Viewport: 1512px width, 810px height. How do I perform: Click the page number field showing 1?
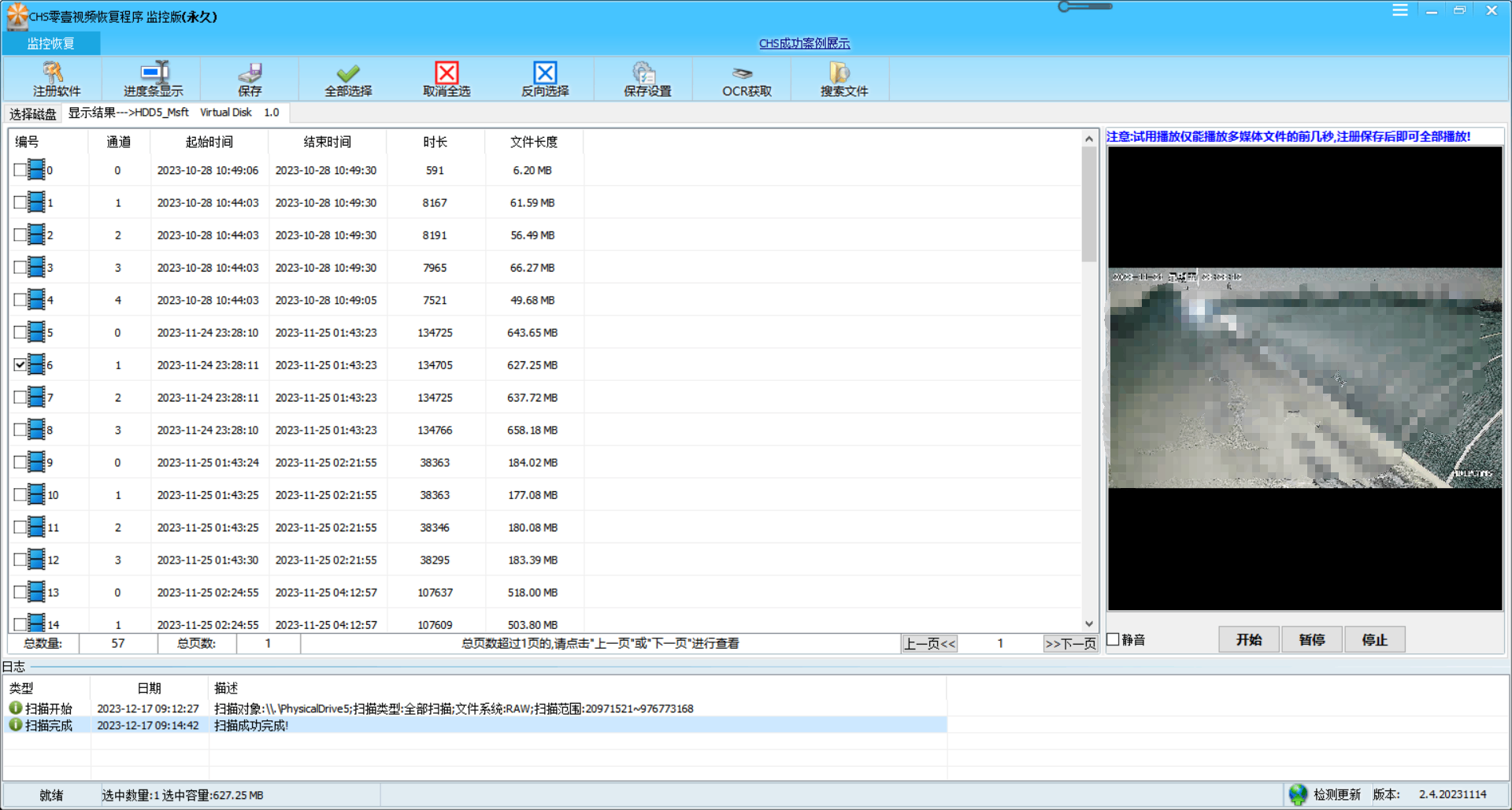click(x=1000, y=643)
